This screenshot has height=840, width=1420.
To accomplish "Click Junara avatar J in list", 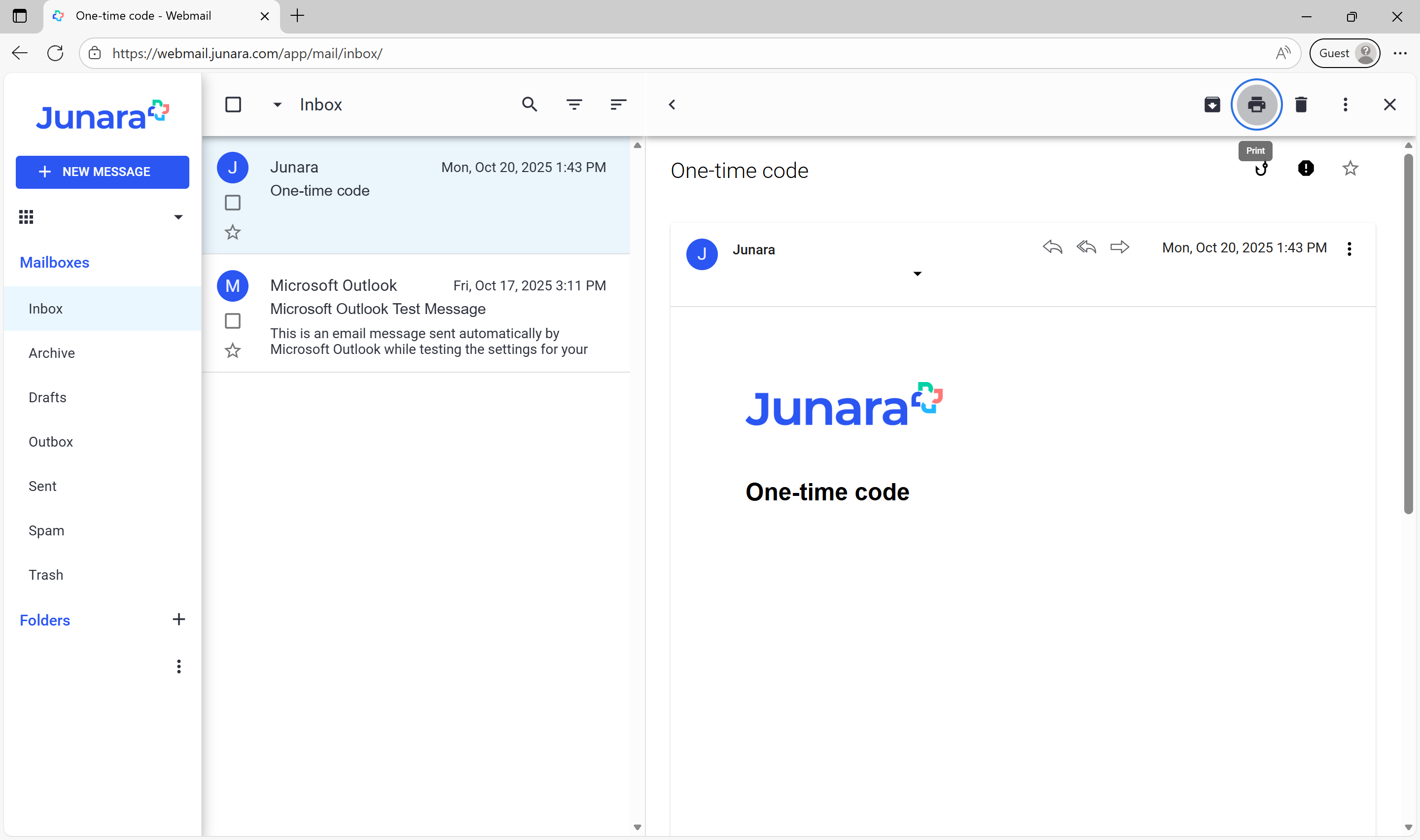I will (233, 168).
